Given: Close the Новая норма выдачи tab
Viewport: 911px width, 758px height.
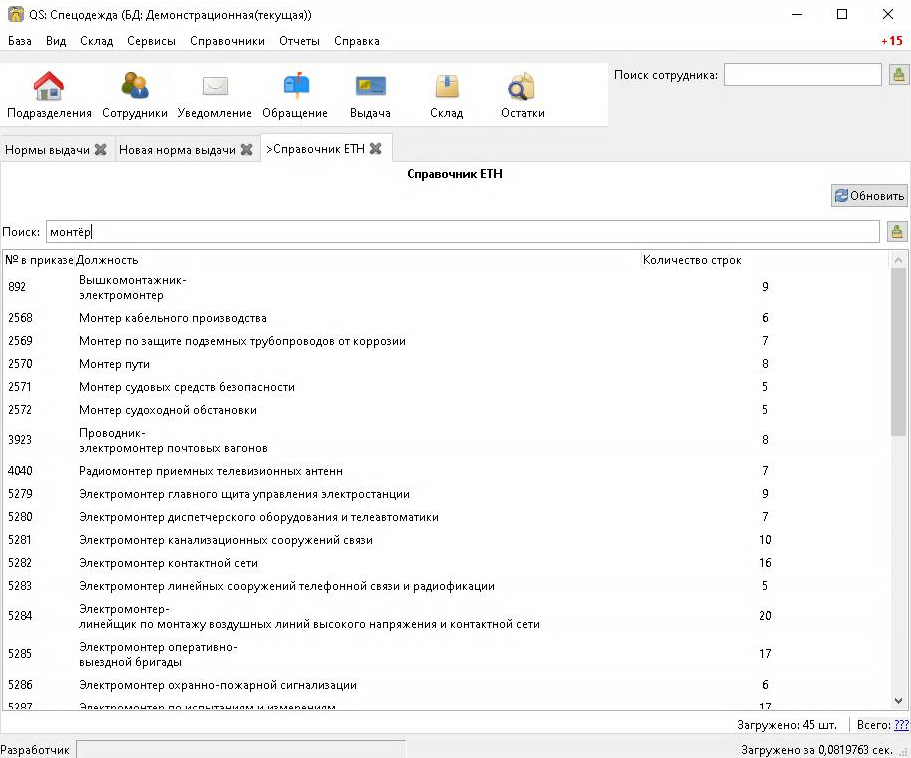Looking at the screenshot, I should (246, 149).
